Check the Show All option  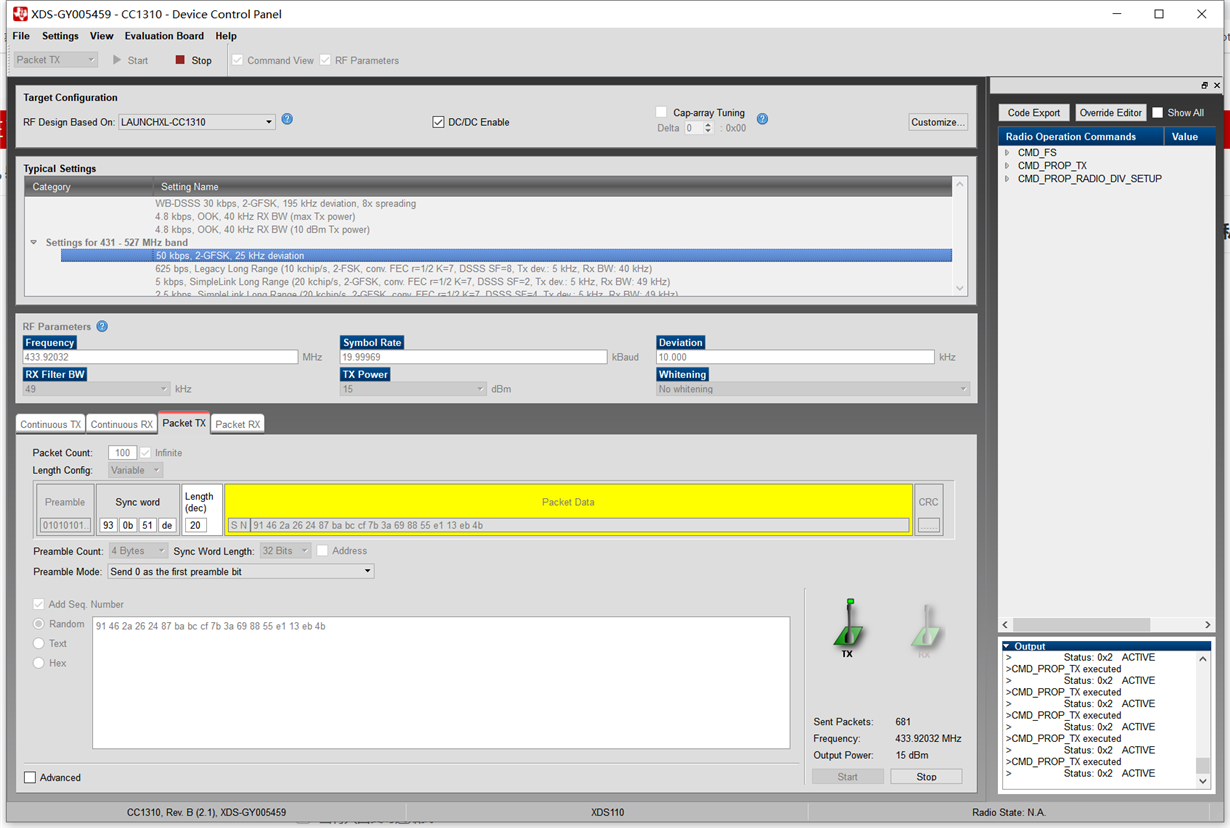point(1157,113)
